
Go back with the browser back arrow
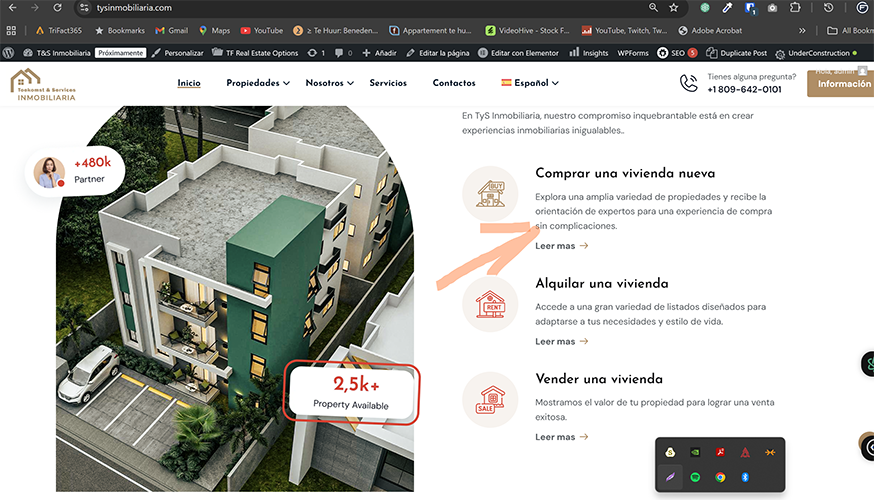tap(12, 8)
